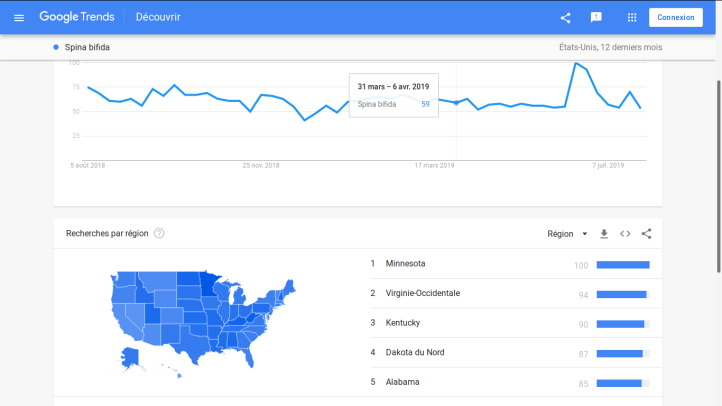Share the regional interest card

click(646, 234)
